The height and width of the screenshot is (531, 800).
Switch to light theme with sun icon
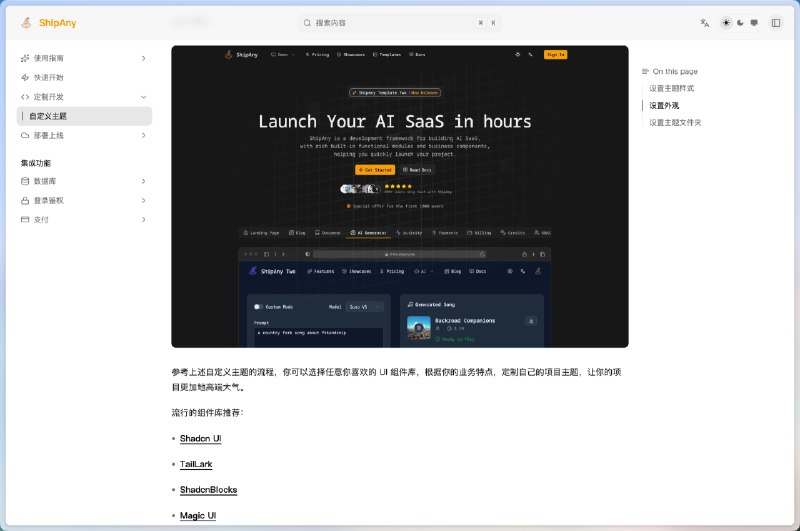click(726, 22)
